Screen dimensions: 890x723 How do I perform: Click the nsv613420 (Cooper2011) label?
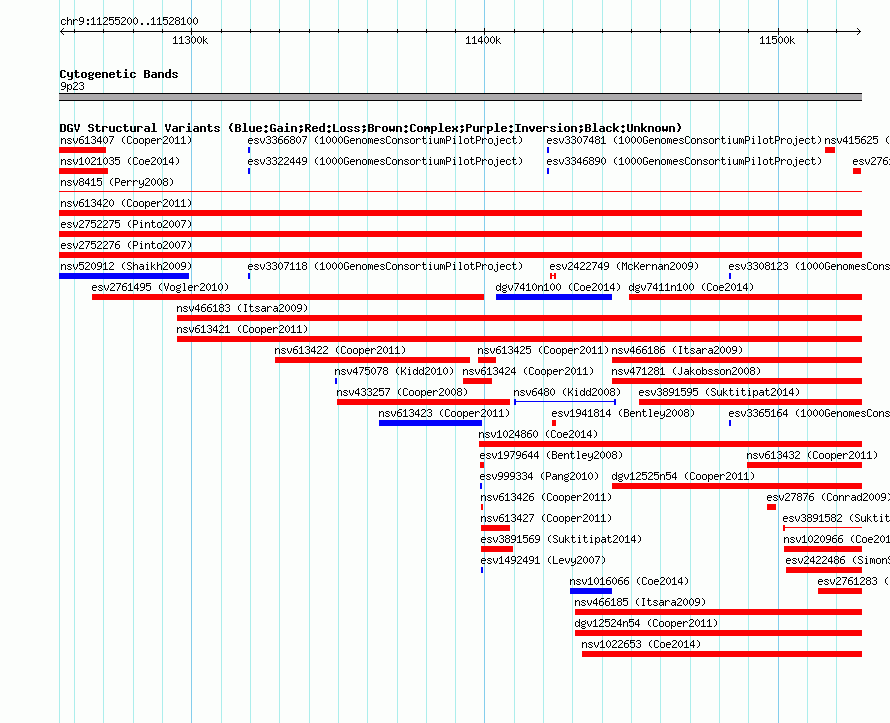[x=126, y=203]
